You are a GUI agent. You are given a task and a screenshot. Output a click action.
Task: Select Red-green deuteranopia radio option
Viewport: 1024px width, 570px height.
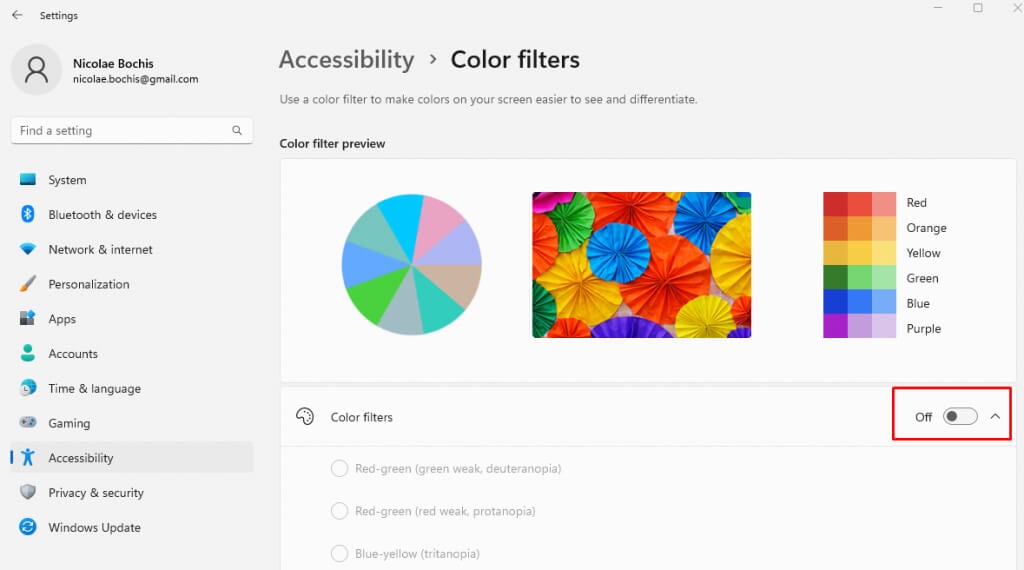coord(339,468)
